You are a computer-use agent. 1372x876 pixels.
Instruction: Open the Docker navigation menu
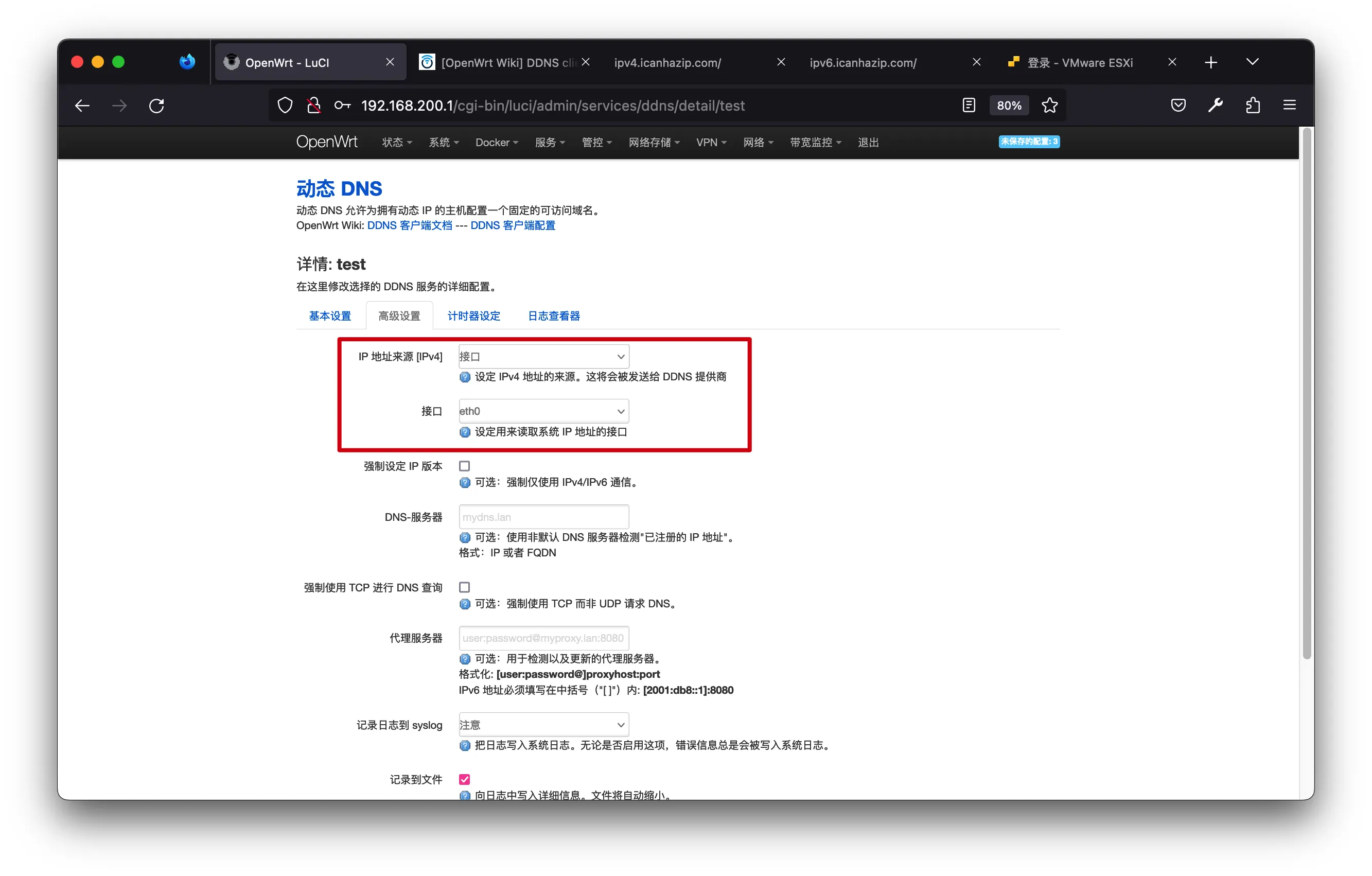(496, 143)
